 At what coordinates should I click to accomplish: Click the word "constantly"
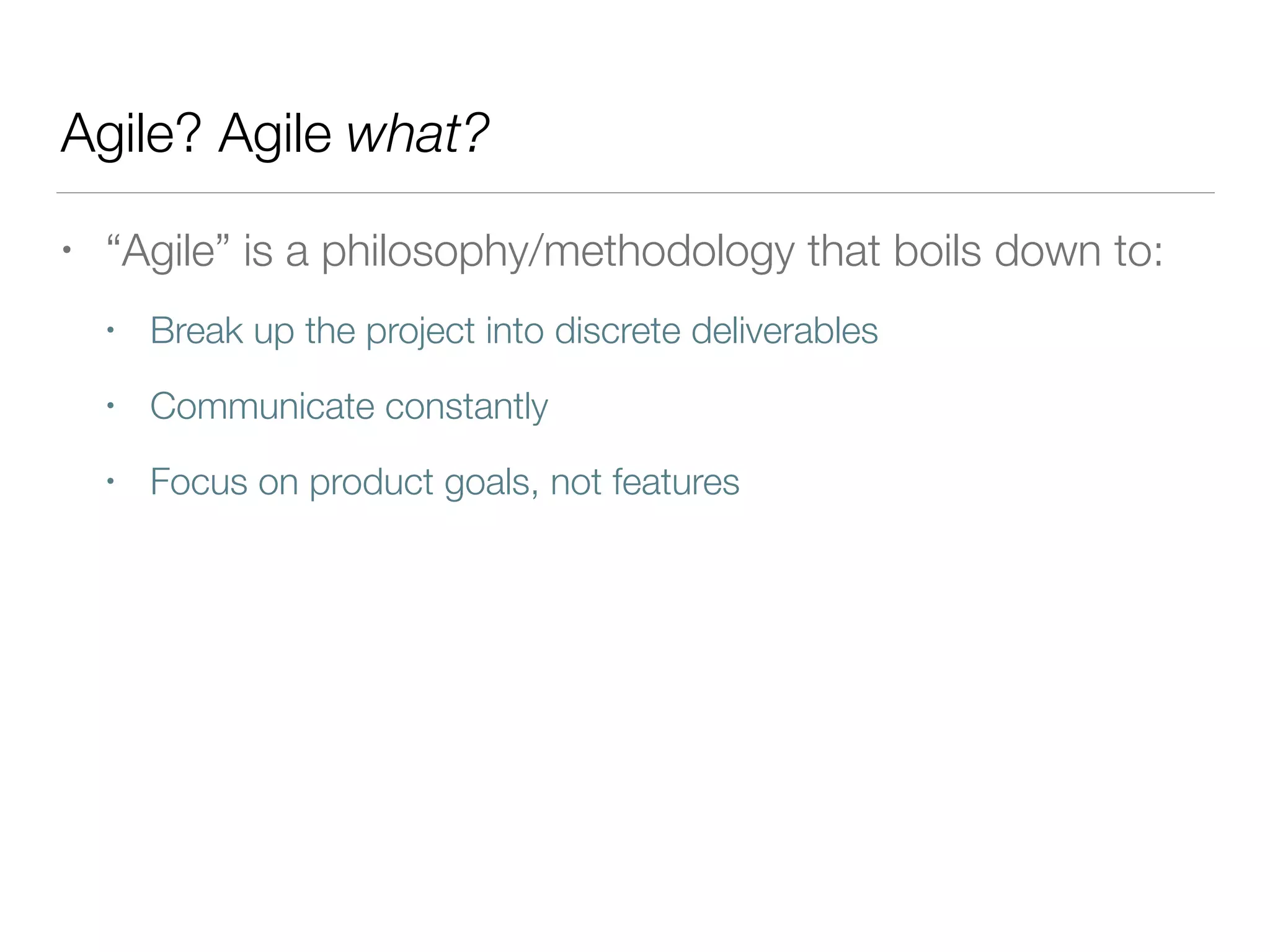point(466,407)
